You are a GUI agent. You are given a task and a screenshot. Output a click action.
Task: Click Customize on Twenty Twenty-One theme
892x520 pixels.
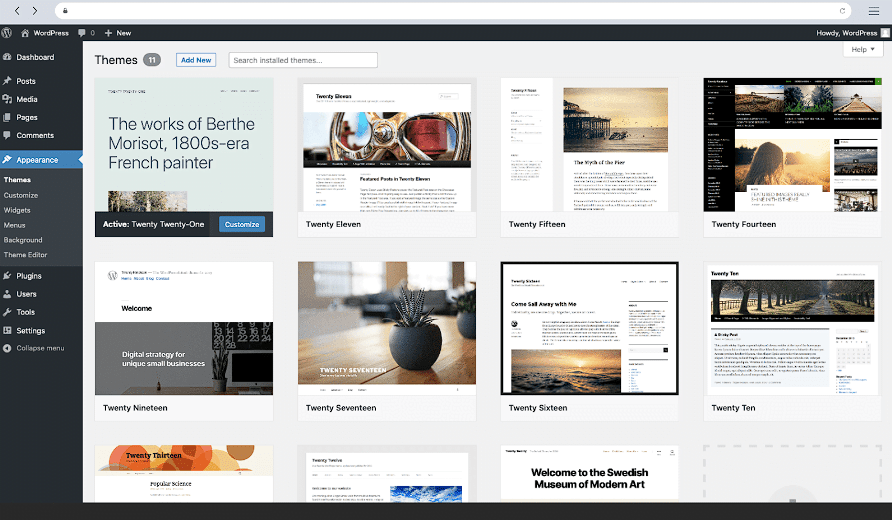[x=242, y=224]
